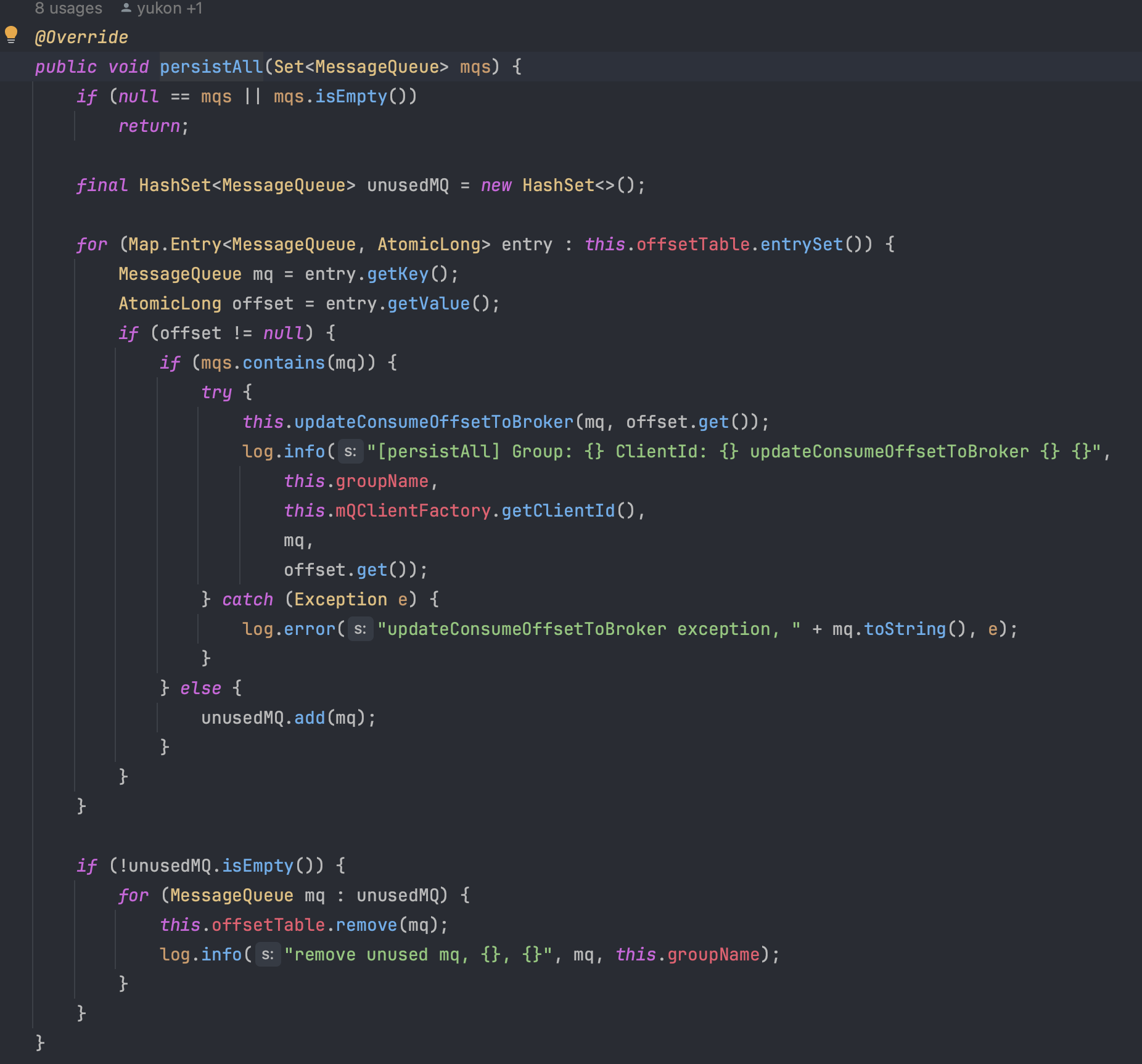Click the "s:" hint in the log.error call

[361, 629]
